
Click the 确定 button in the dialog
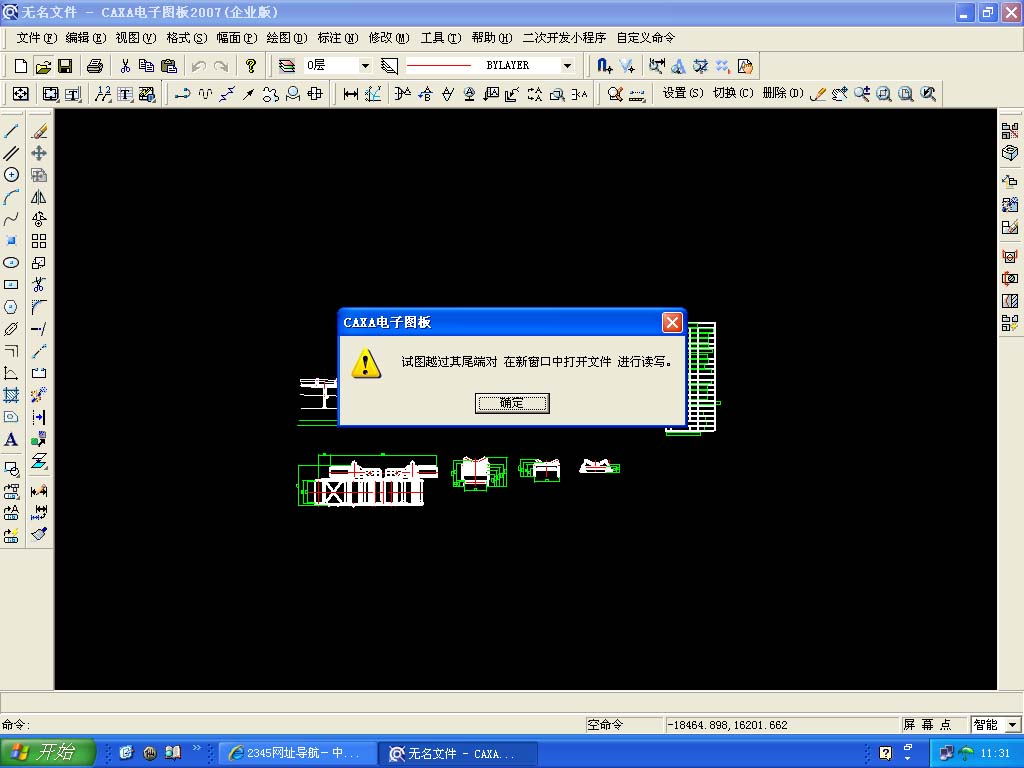[x=512, y=403]
